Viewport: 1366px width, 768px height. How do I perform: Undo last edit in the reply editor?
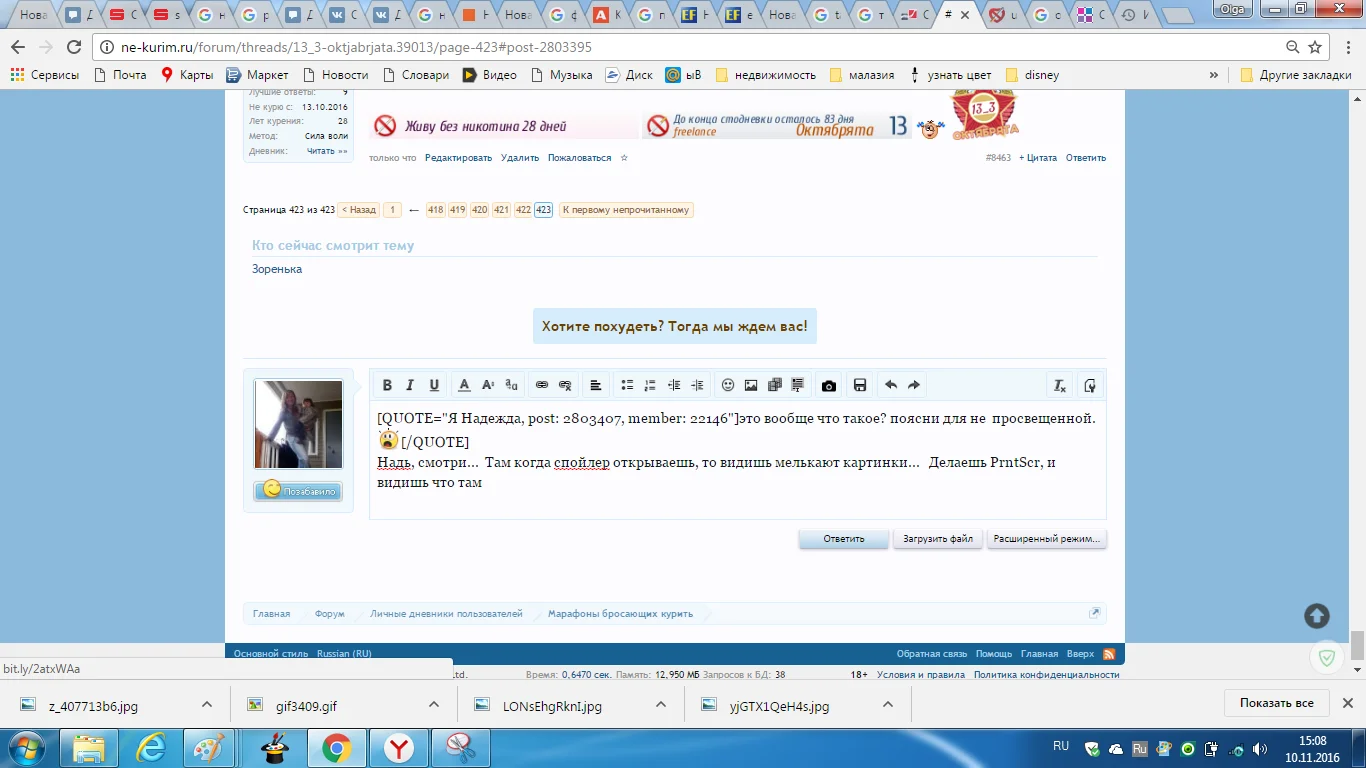pos(890,385)
